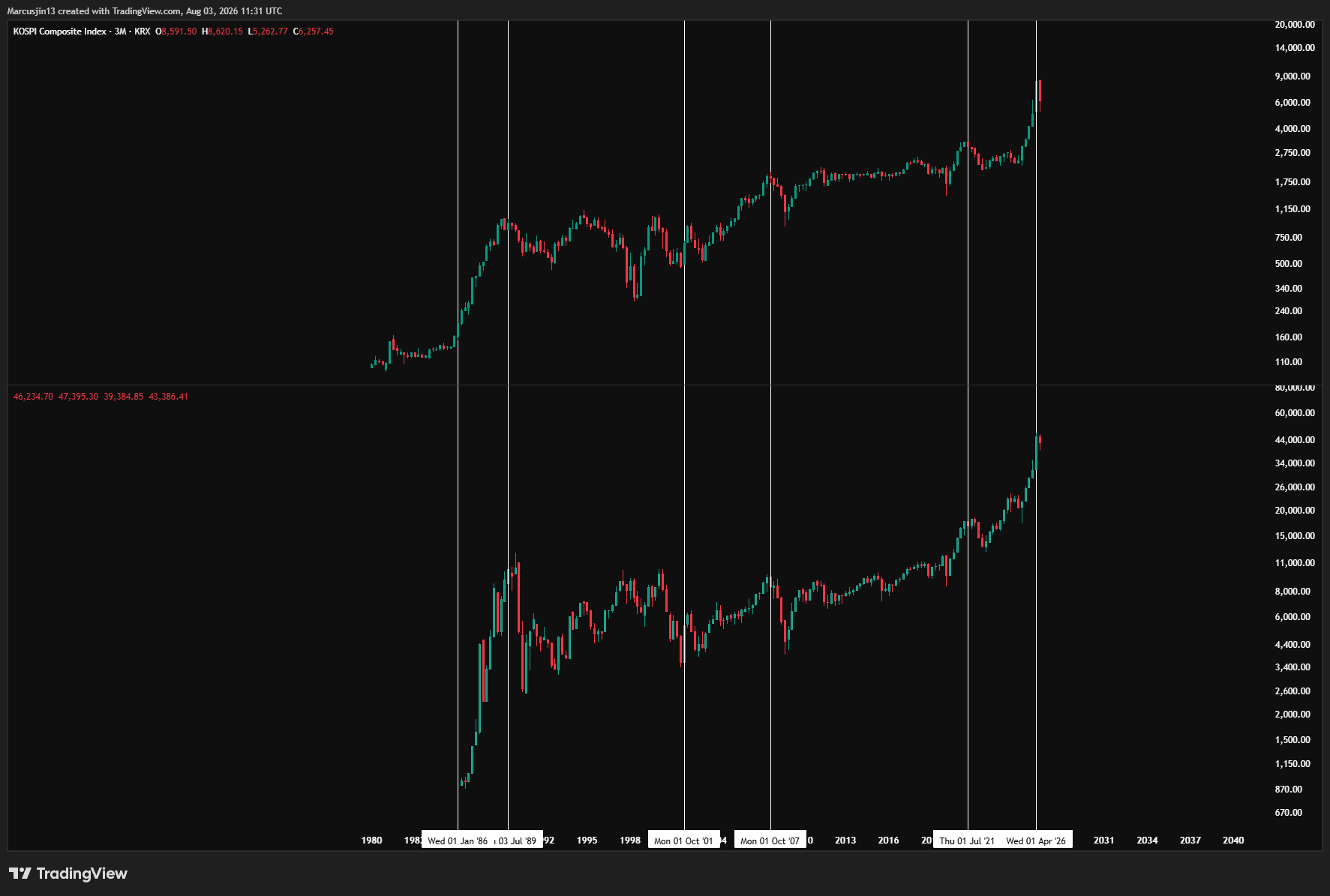Click the 4,400.00 price axis label
Screen dimensions: 1330x896
(1294, 645)
